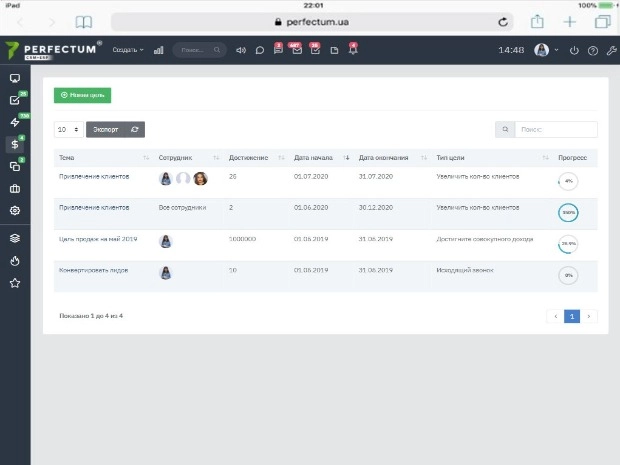Viewport: 620px width, 465px height.
Task: Open the lightning bolt leads icon in sidebar
Action: tap(15, 122)
